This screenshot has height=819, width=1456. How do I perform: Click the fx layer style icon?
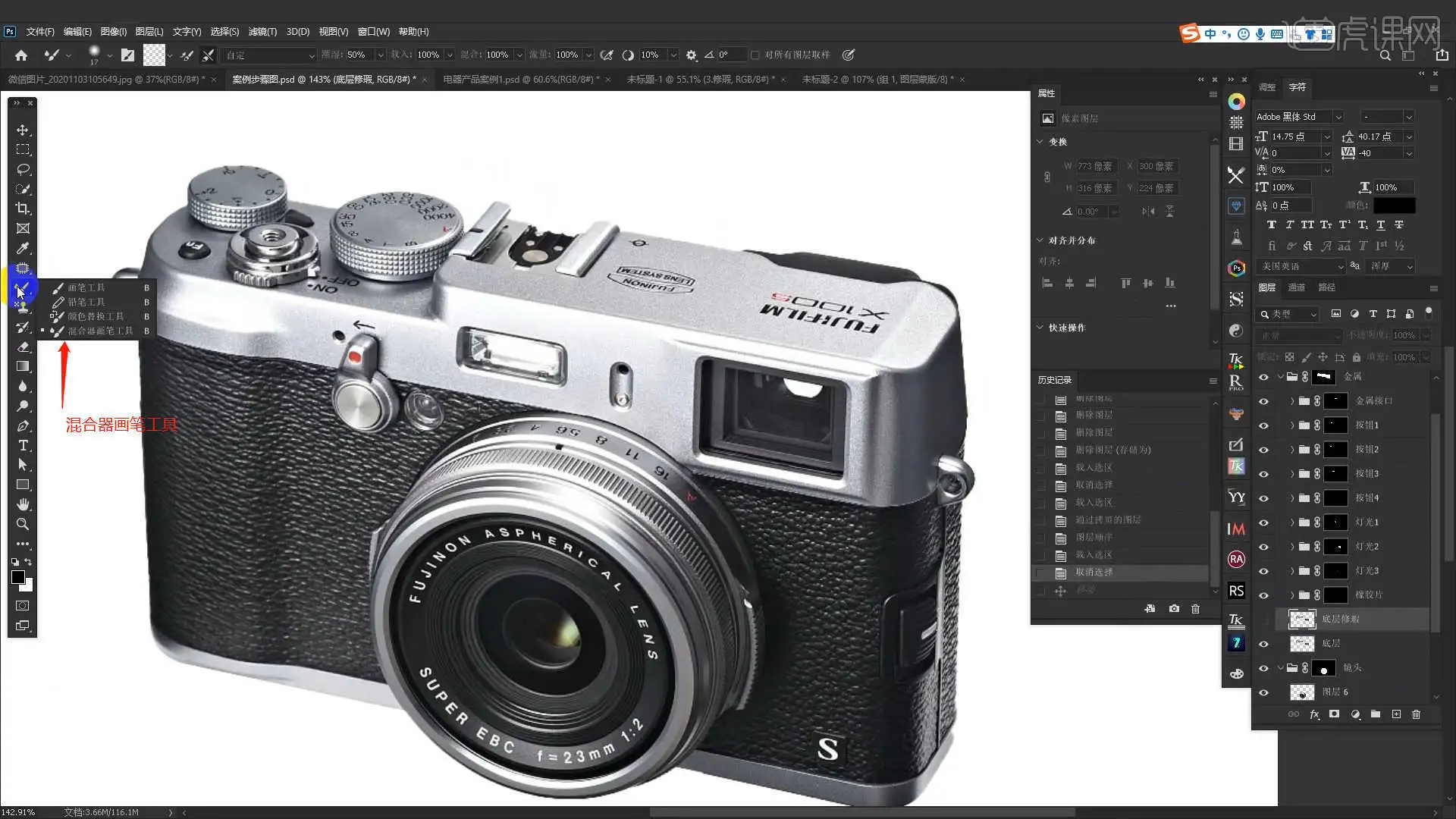pos(1314,714)
